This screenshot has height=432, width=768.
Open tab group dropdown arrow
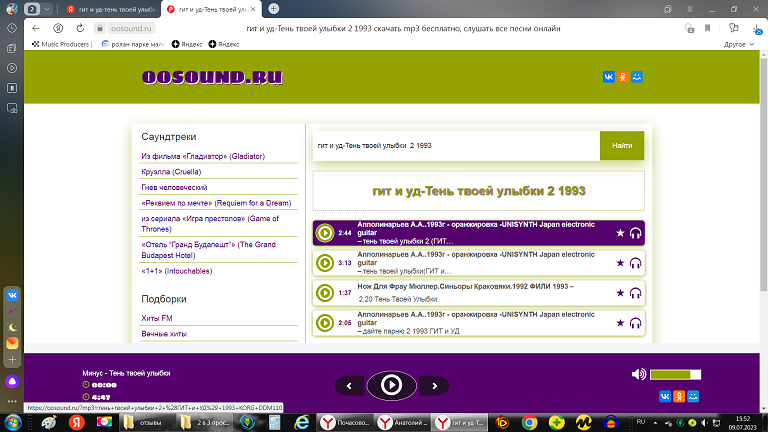47,9
